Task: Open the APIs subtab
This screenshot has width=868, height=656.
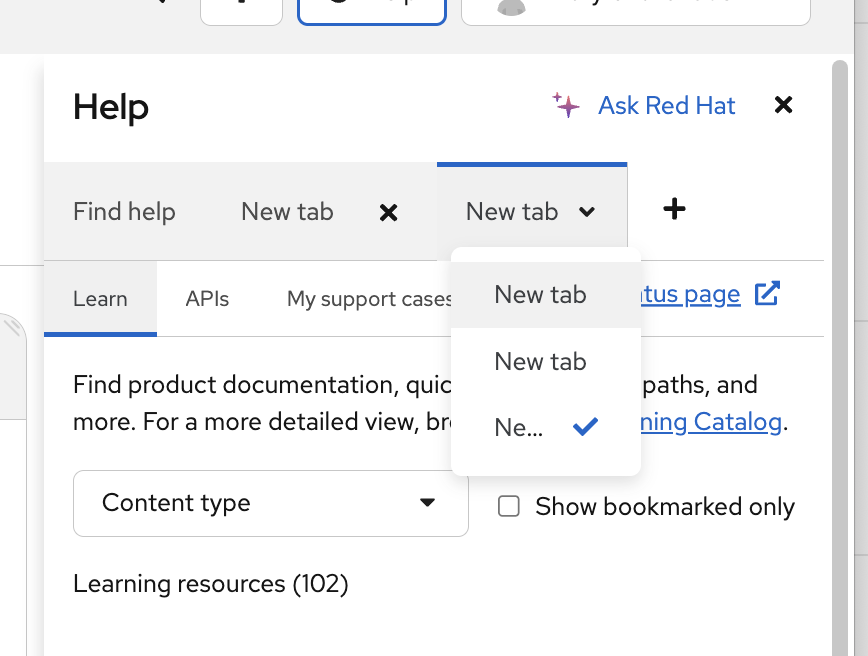Action: 207,299
